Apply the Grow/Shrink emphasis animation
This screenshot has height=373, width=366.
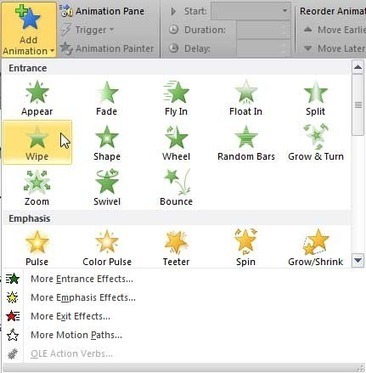tap(316, 248)
